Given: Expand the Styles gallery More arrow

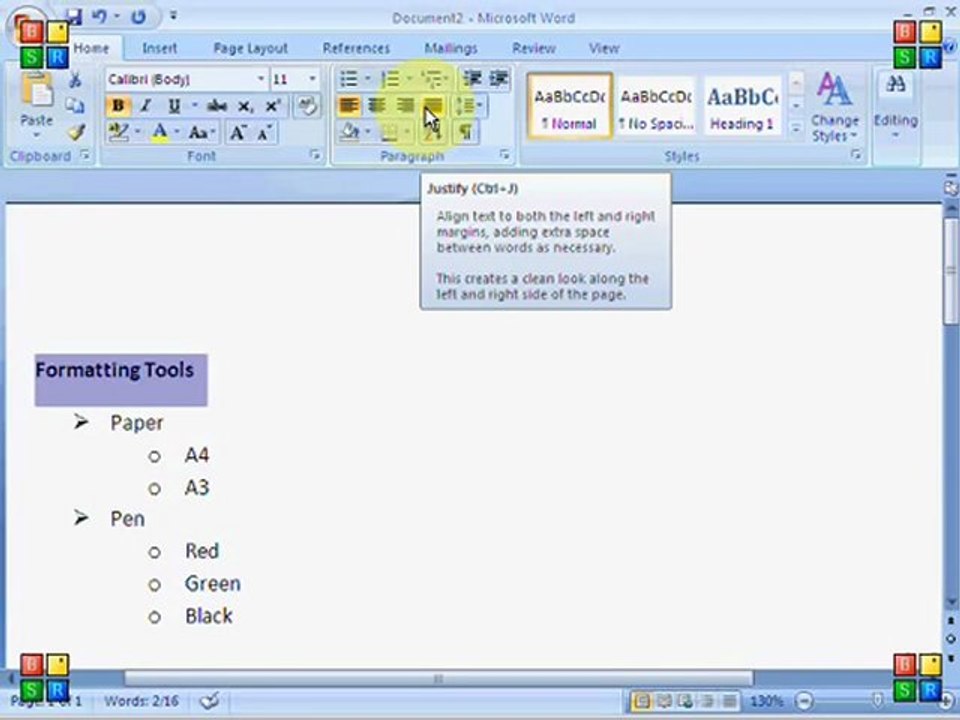Looking at the screenshot, I should click(796, 129).
